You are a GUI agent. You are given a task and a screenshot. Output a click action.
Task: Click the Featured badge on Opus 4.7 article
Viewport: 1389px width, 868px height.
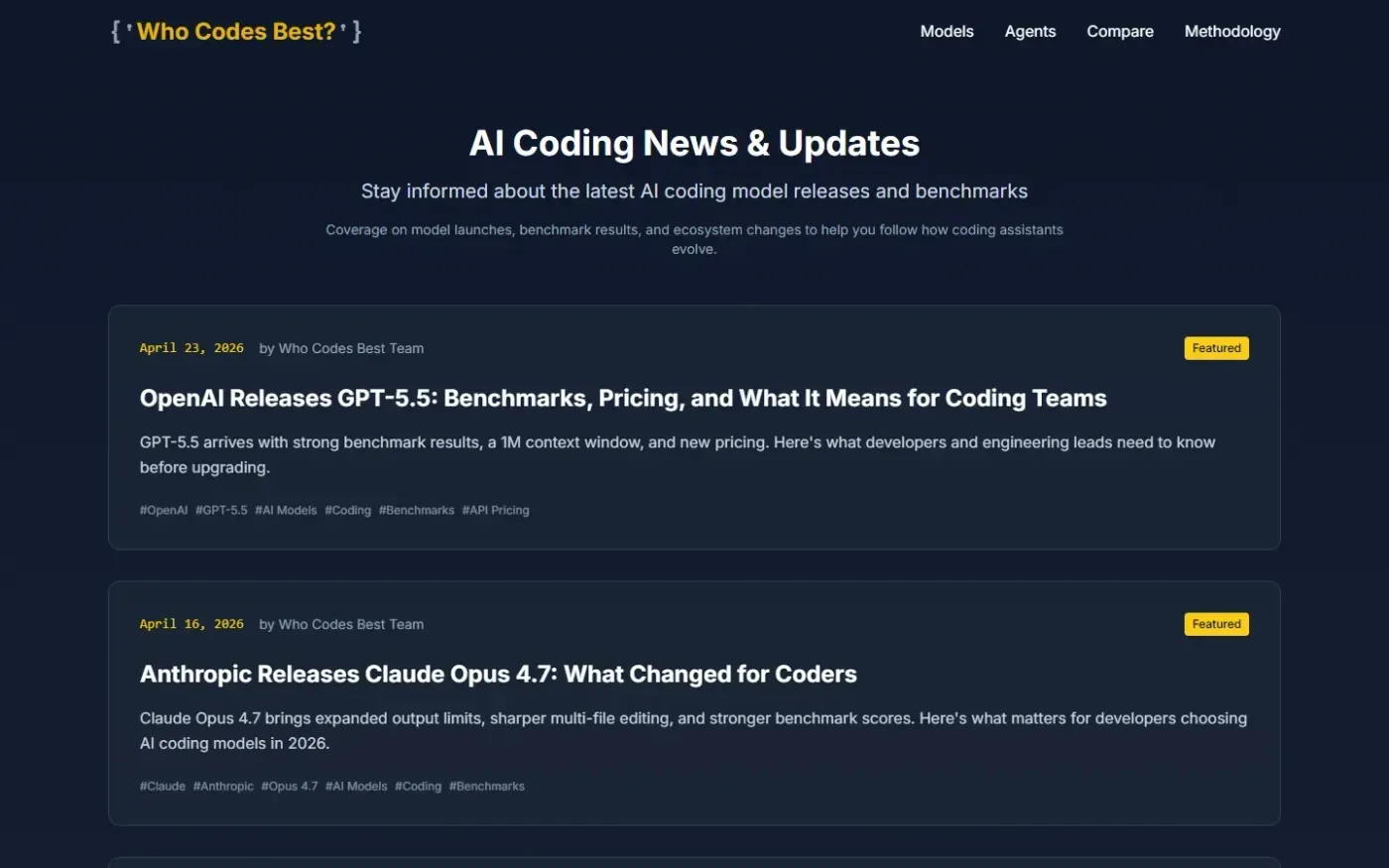pyautogui.click(x=1216, y=624)
